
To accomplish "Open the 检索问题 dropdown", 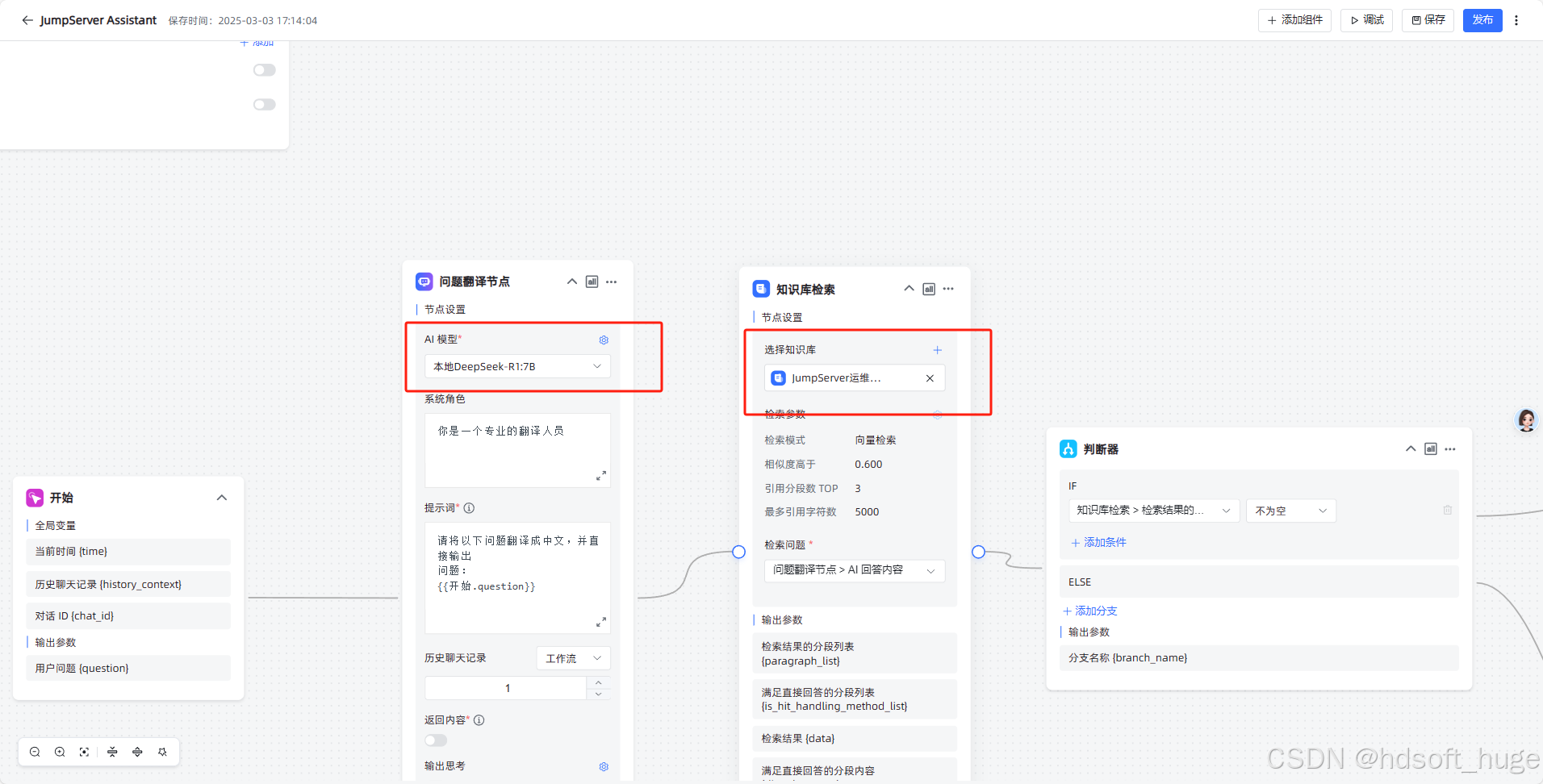I will point(855,570).
